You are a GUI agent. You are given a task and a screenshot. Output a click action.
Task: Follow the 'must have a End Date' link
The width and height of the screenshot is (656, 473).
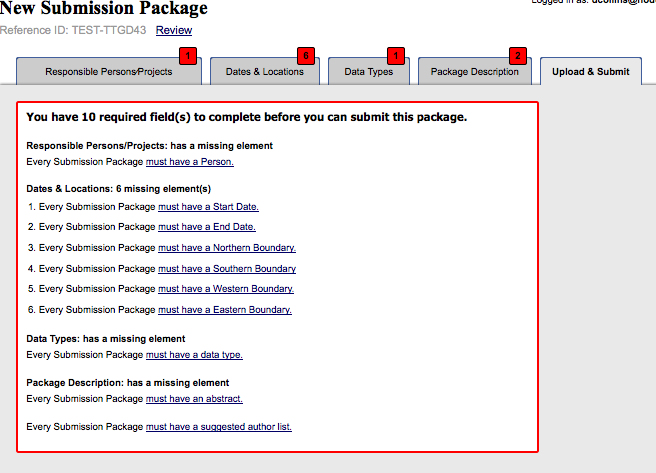[x=207, y=227]
